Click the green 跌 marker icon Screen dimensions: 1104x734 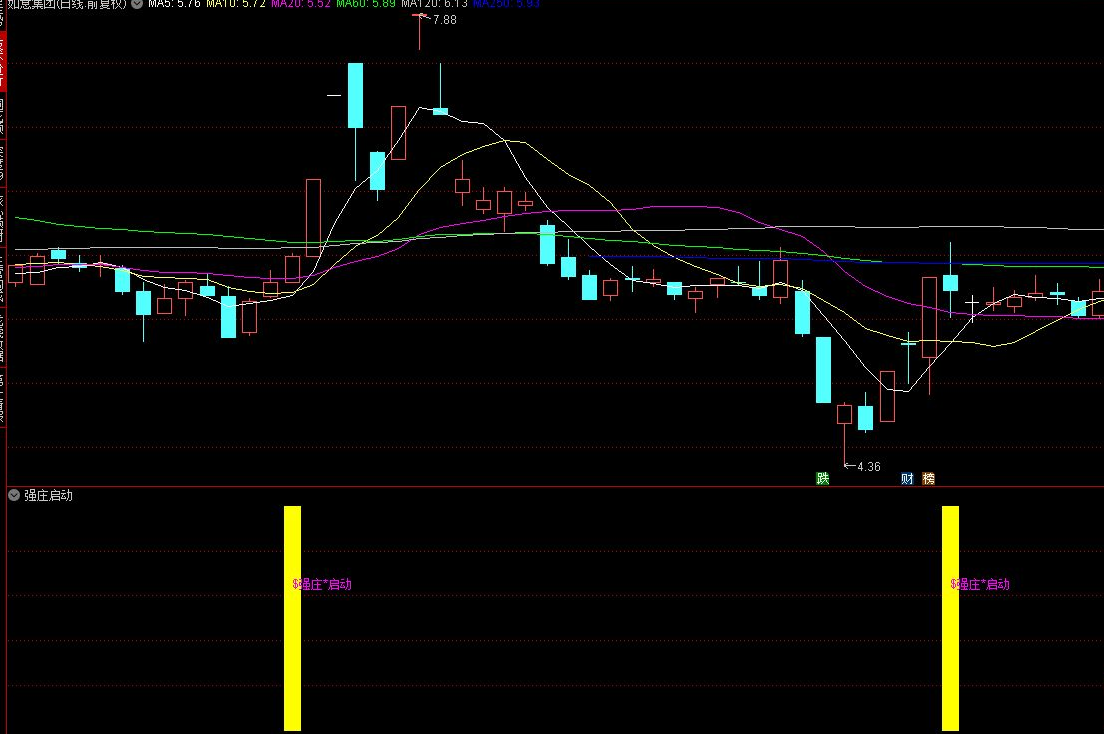coord(822,478)
